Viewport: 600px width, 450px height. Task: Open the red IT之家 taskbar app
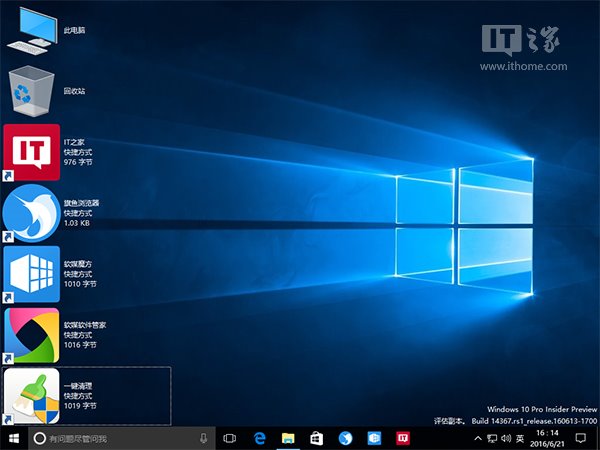[404, 438]
